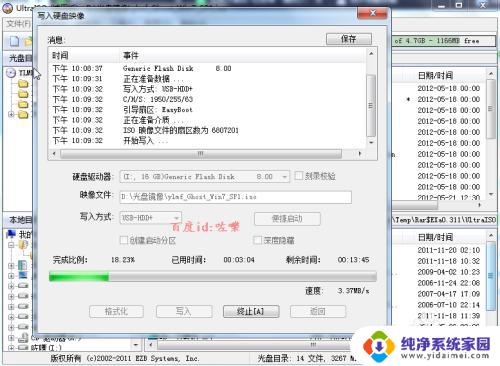Click the documents folder icon in local tree
Image resolution: width=500 pixels, height=366 pixels.
pyautogui.click(x=23, y=245)
